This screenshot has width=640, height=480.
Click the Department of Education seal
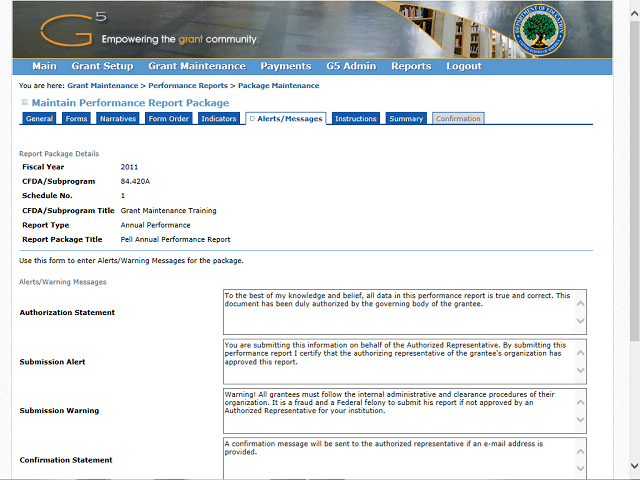point(539,30)
